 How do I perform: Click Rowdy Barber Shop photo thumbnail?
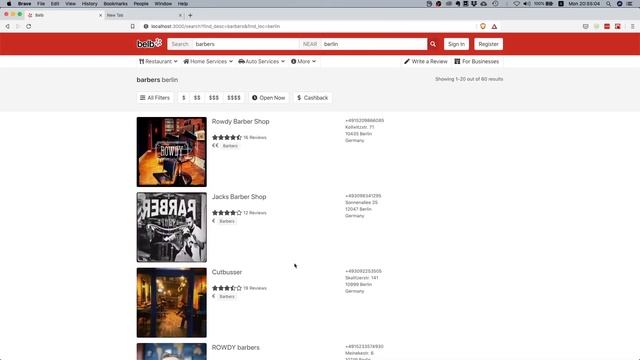171,152
